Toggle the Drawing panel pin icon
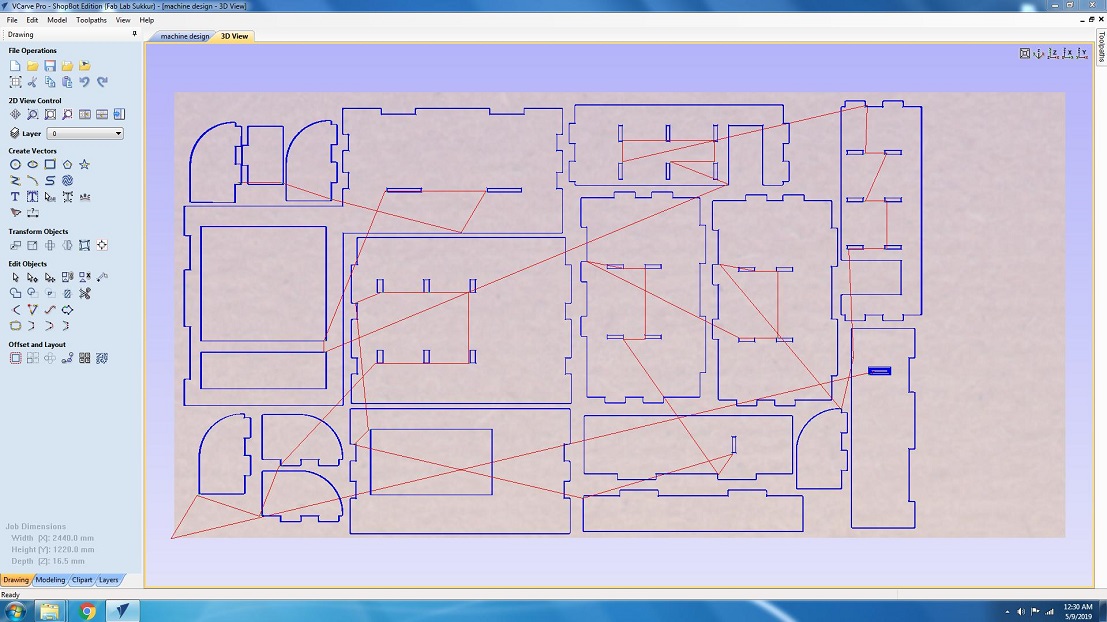The height and width of the screenshot is (622, 1107). [x=134, y=34]
